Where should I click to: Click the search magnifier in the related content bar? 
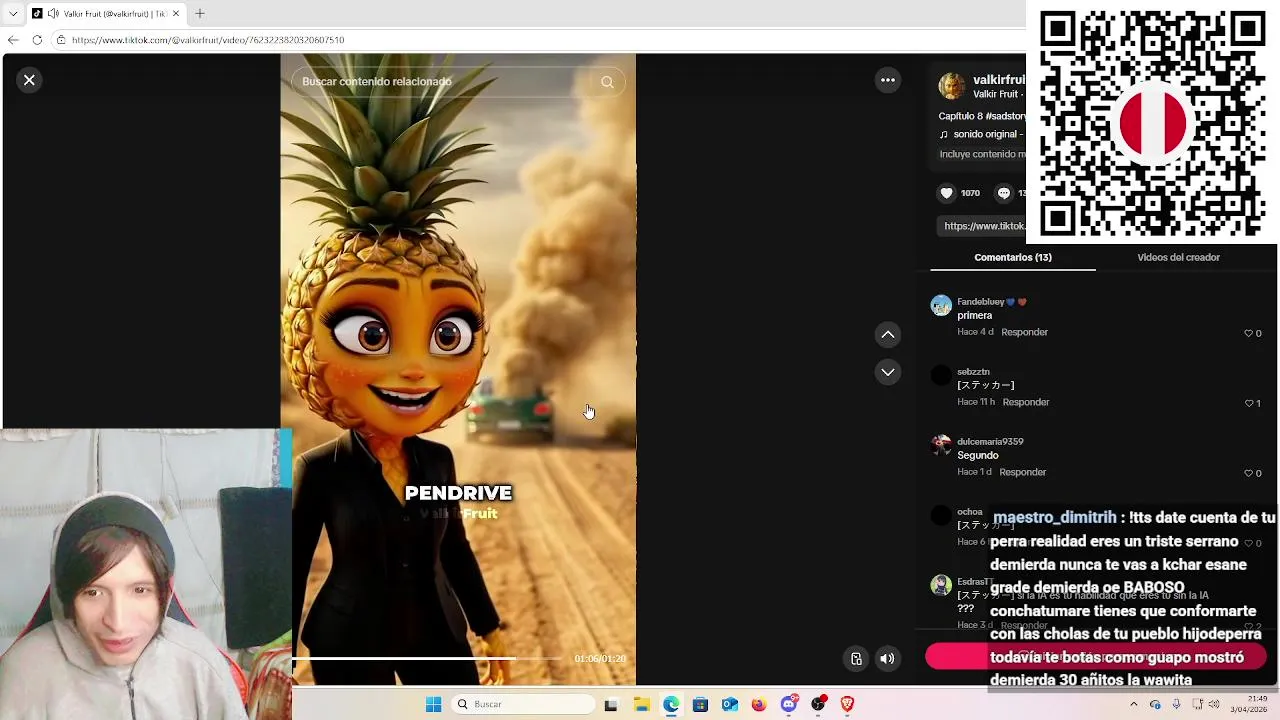(607, 82)
